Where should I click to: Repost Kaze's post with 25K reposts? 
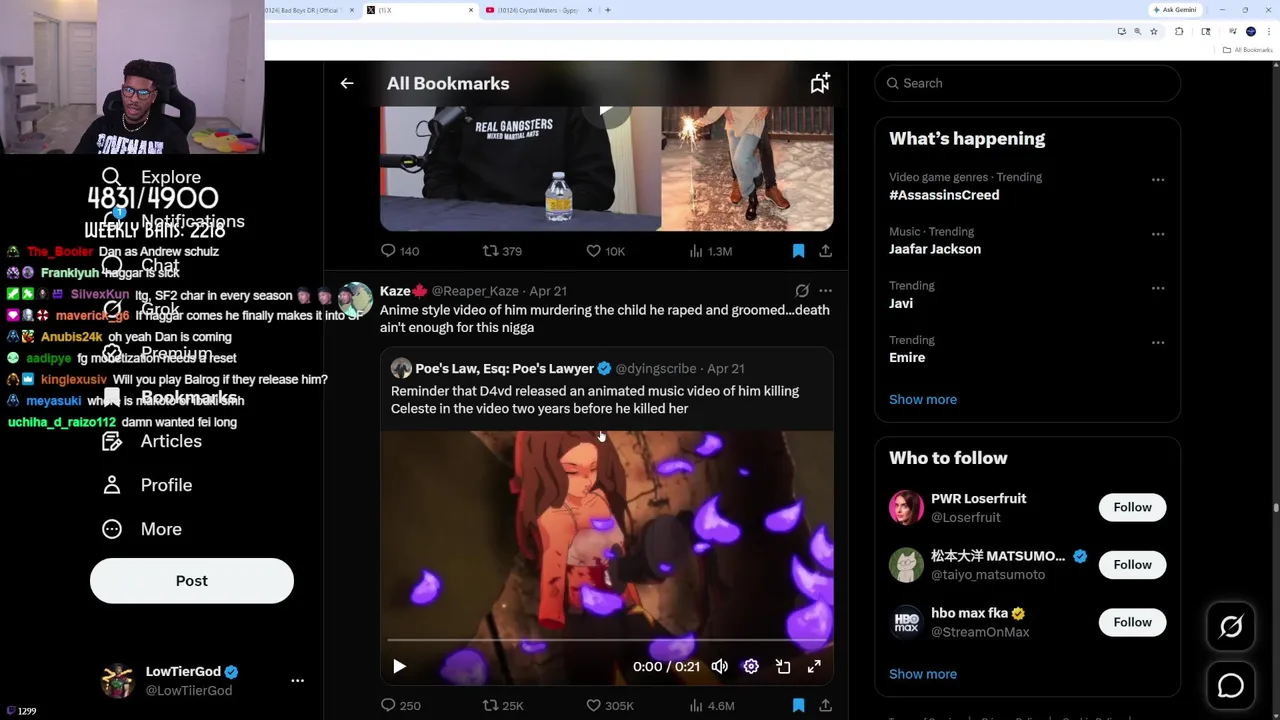point(503,705)
